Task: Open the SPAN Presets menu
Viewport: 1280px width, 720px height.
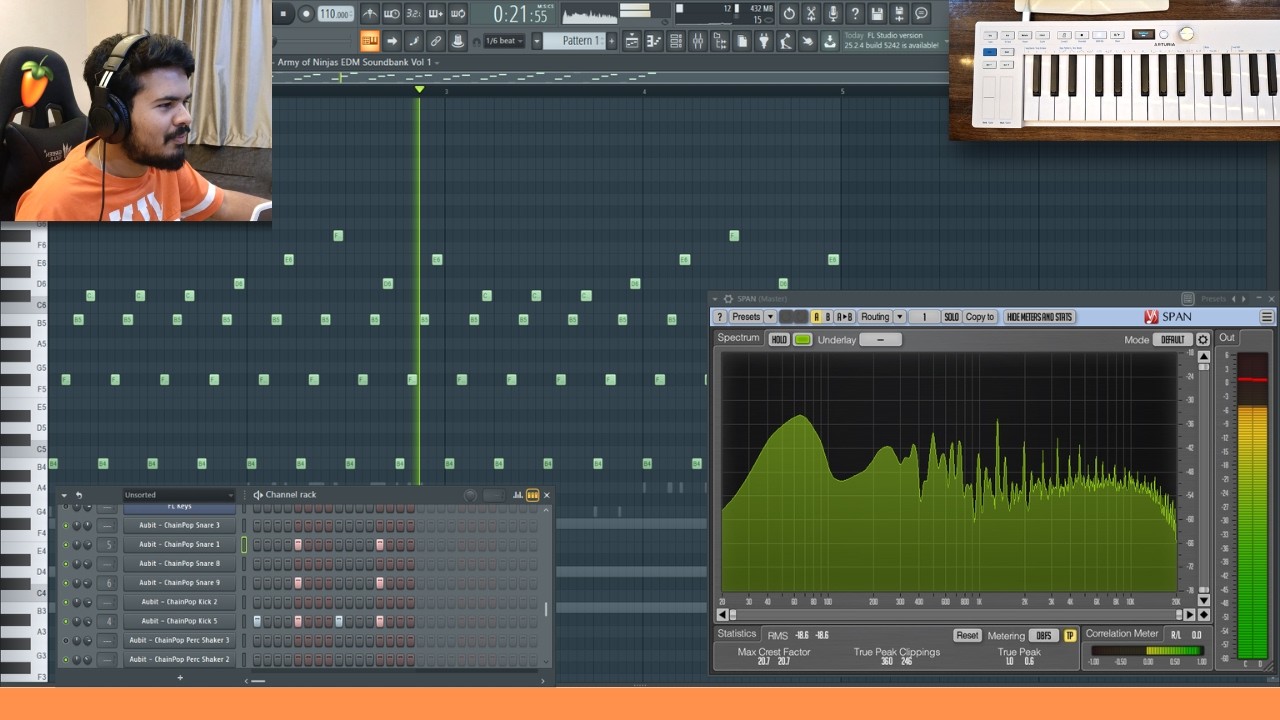Action: [x=746, y=317]
